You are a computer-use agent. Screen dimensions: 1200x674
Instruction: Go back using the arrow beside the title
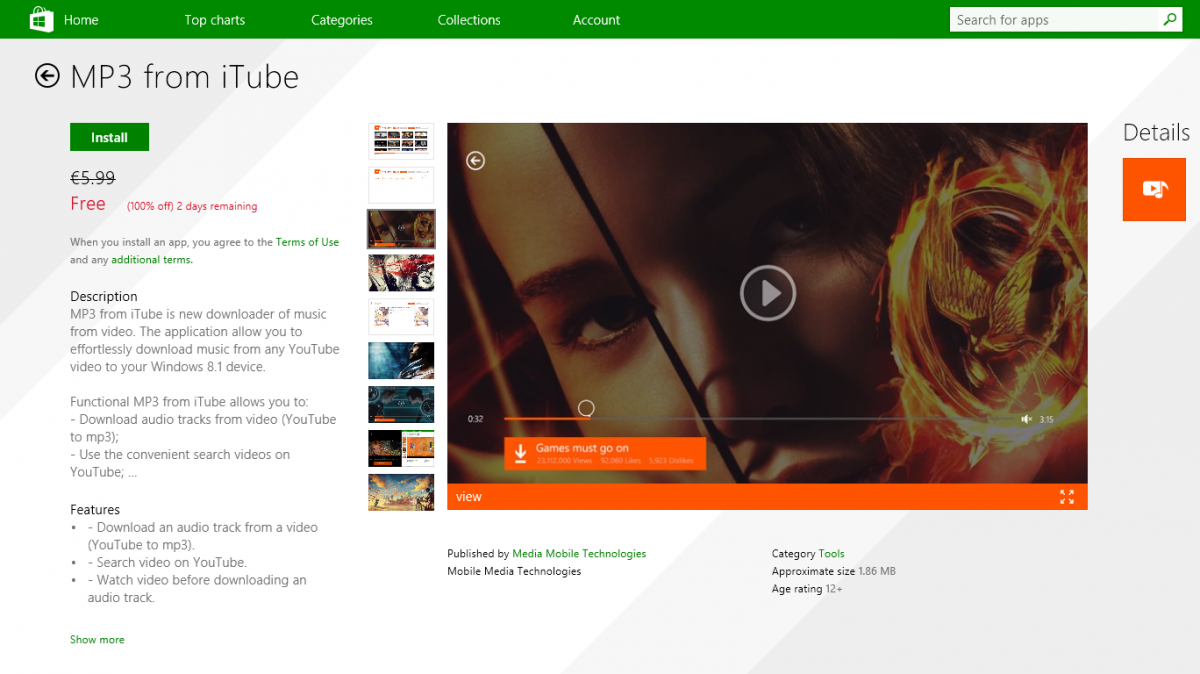coord(47,76)
